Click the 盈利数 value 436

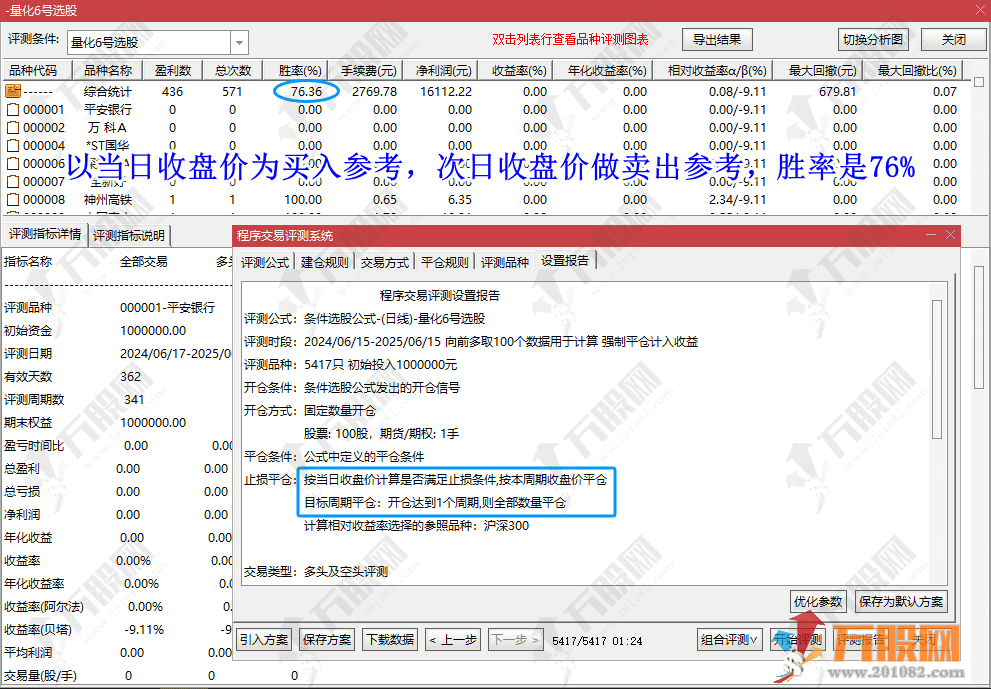[x=173, y=92]
